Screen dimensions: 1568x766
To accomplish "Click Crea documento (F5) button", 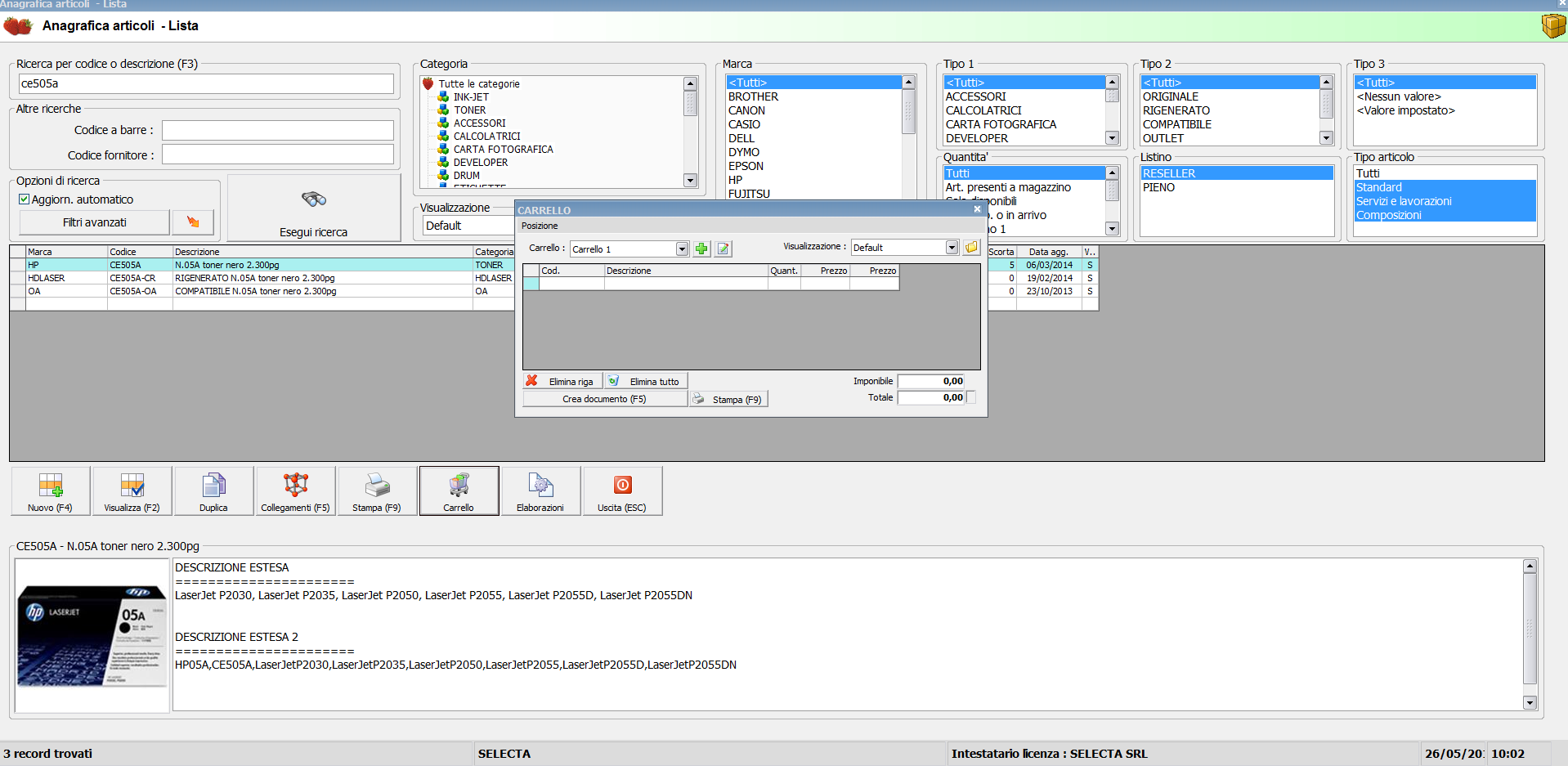I will tap(604, 399).
